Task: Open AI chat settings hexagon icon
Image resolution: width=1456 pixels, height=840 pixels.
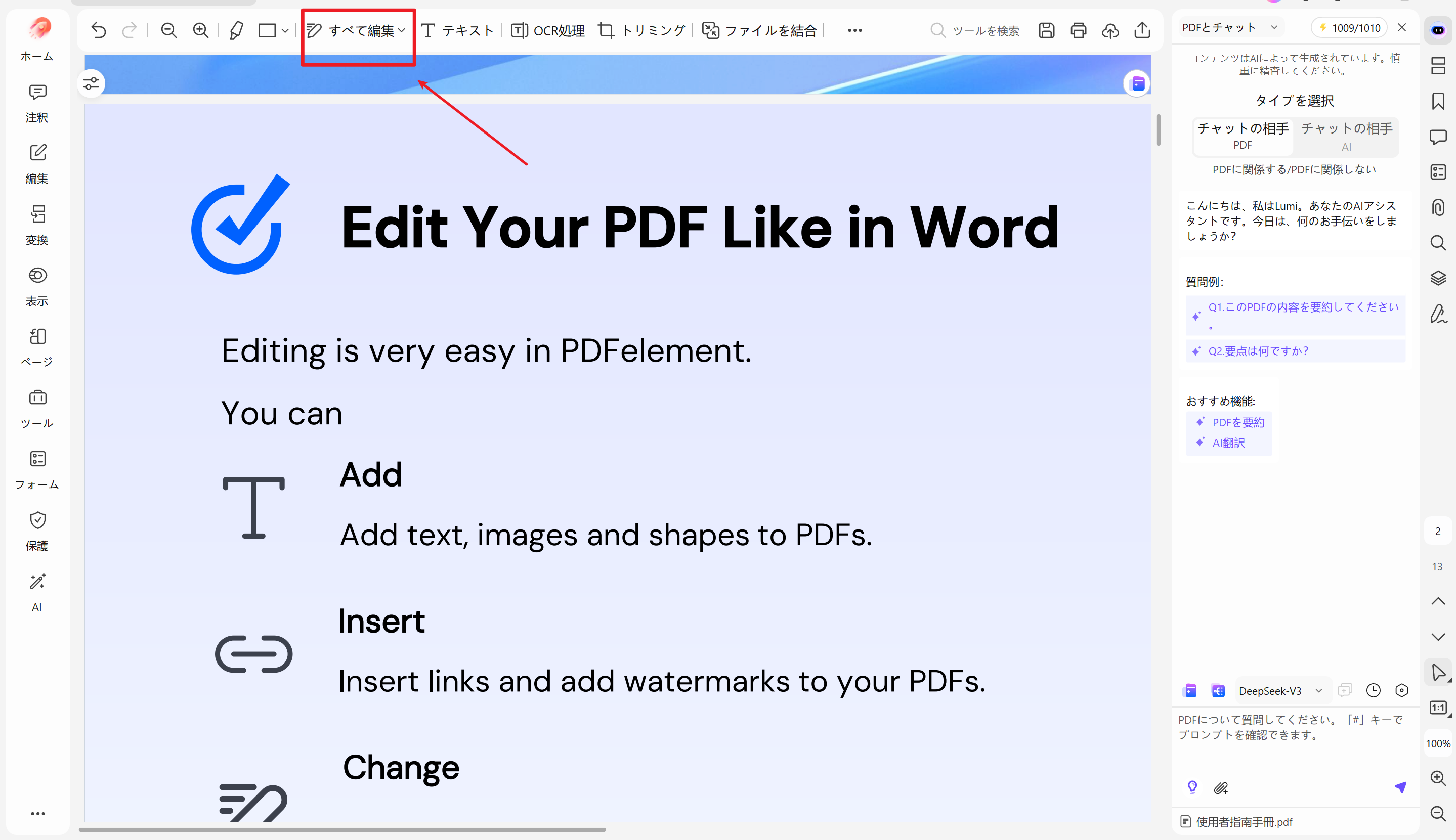Action: [x=1401, y=691]
